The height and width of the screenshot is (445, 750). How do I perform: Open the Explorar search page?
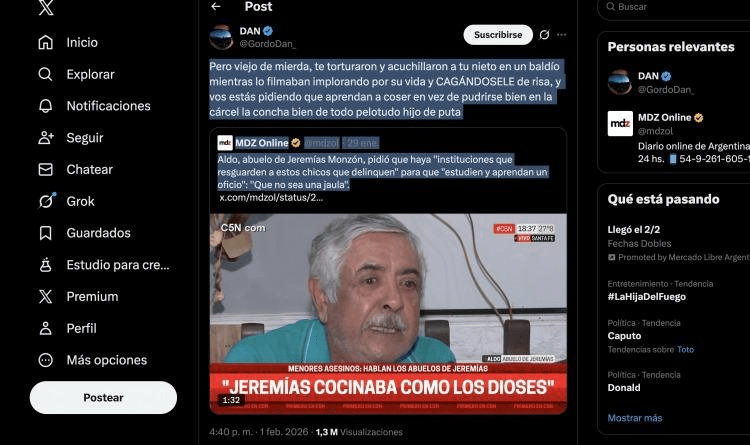pos(90,74)
